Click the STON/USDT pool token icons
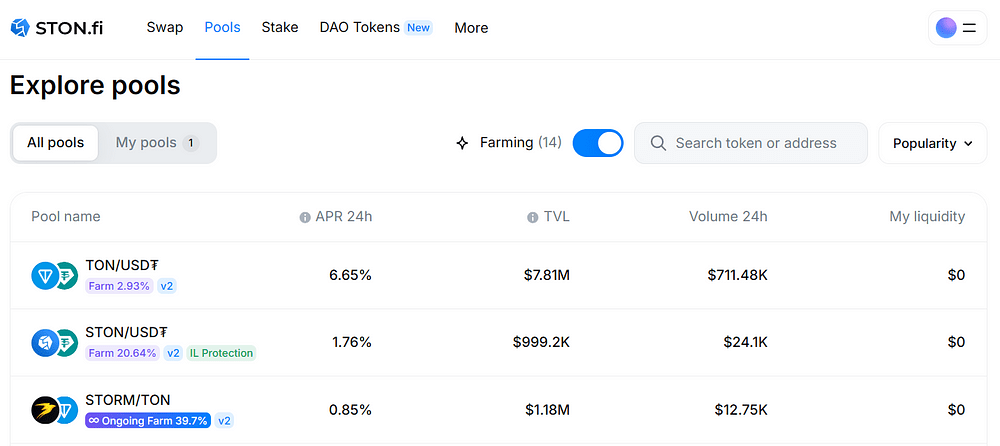This screenshot has height=446, width=1000. click(54, 342)
